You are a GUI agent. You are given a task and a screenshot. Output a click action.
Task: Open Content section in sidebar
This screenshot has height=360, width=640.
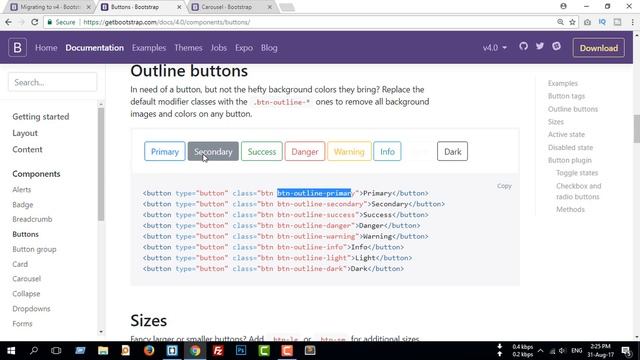(x=27, y=149)
